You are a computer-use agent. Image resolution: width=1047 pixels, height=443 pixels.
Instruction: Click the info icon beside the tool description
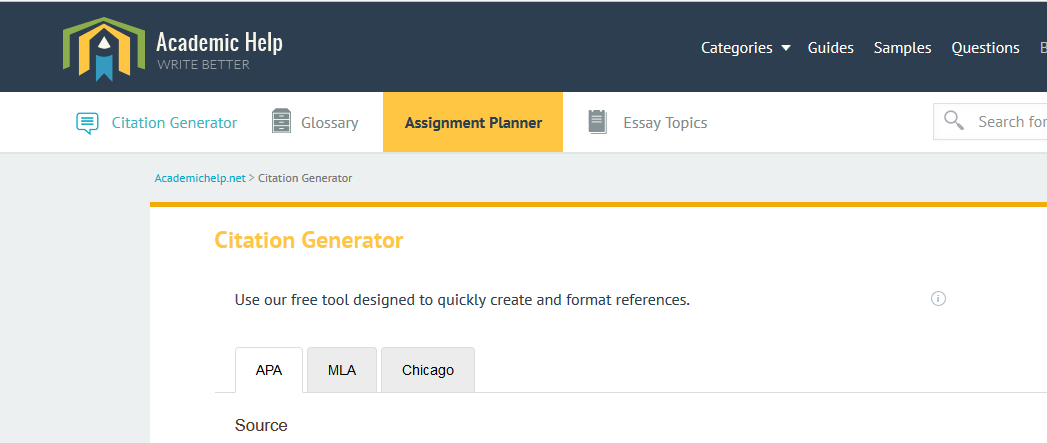(938, 299)
